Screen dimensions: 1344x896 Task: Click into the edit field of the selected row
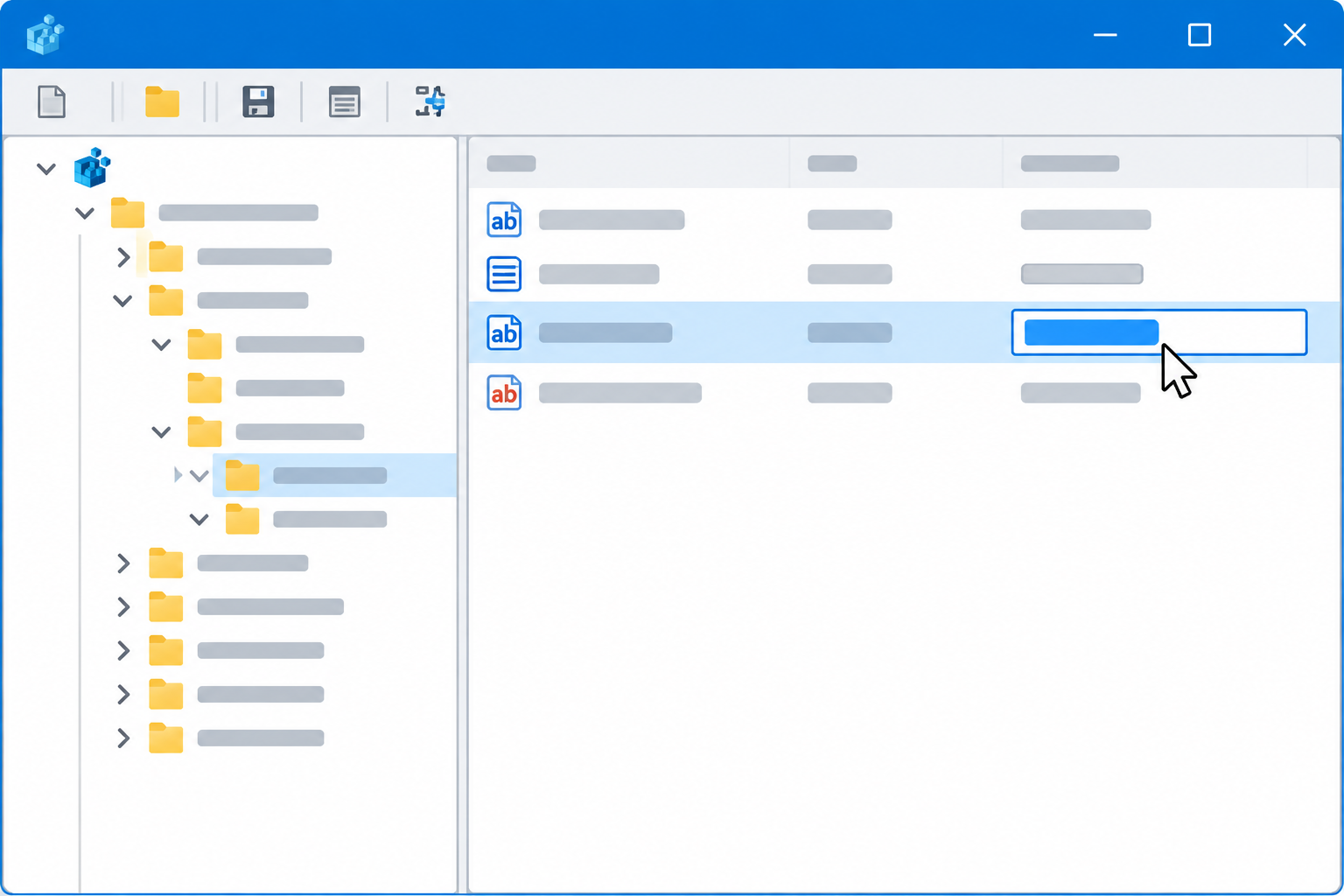click(1159, 332)
